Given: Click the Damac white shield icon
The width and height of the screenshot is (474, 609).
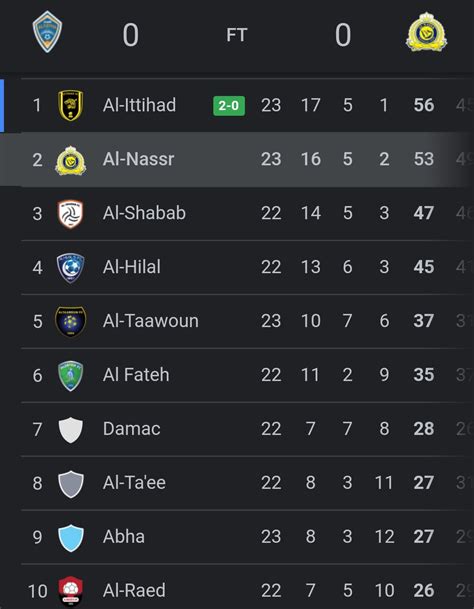Looking at the screenshot, I should 70,430.
